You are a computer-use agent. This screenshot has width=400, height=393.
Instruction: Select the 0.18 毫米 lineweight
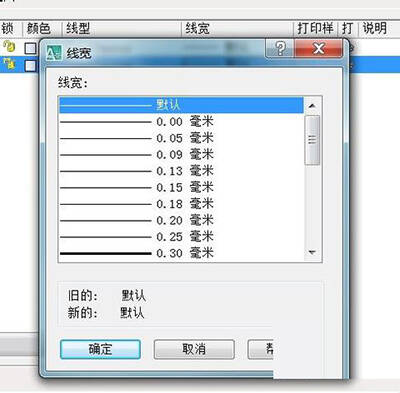click(181, 204)
